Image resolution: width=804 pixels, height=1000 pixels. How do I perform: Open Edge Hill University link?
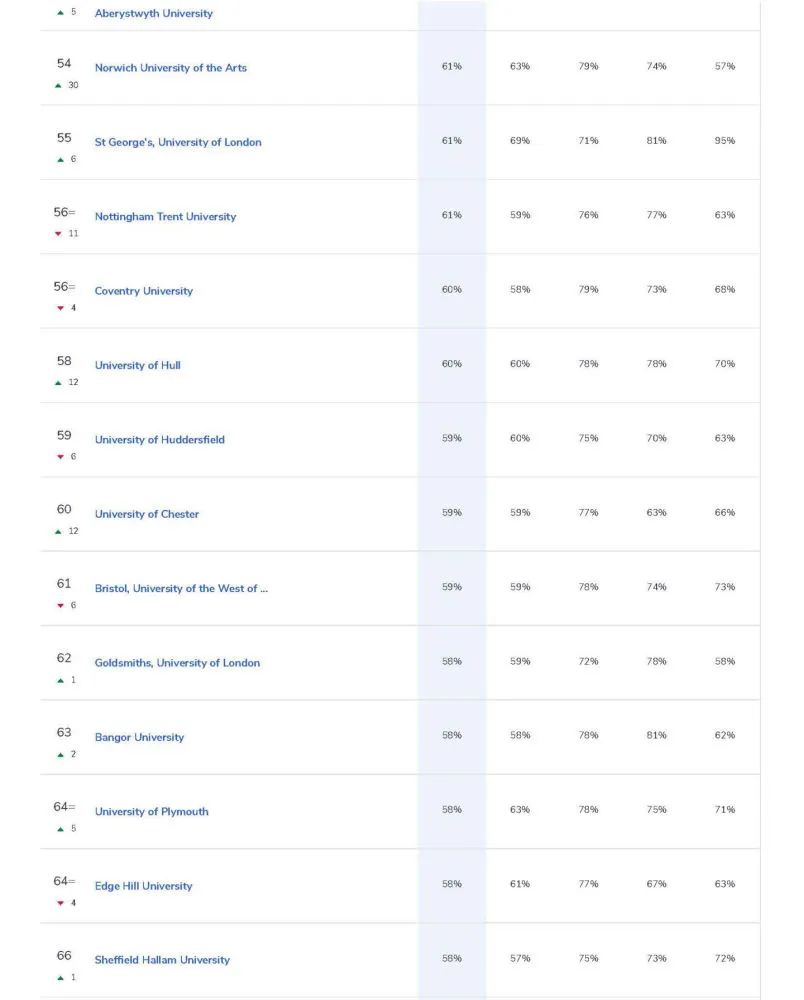coord(143,886)
